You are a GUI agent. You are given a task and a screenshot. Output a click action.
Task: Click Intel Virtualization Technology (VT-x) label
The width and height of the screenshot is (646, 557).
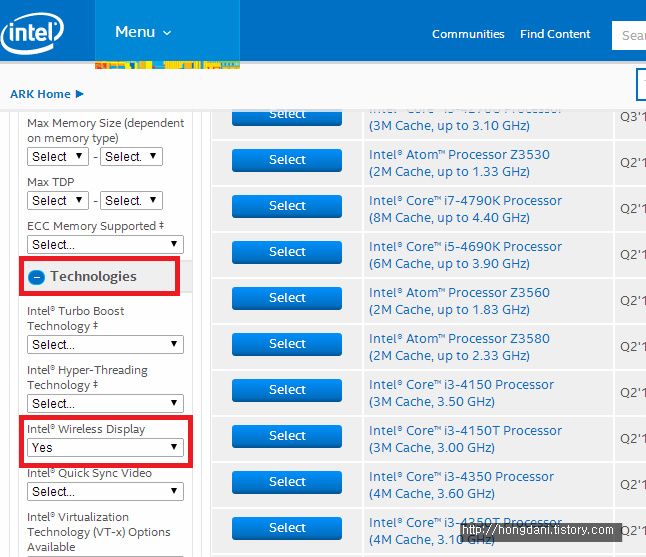[98, 532]
